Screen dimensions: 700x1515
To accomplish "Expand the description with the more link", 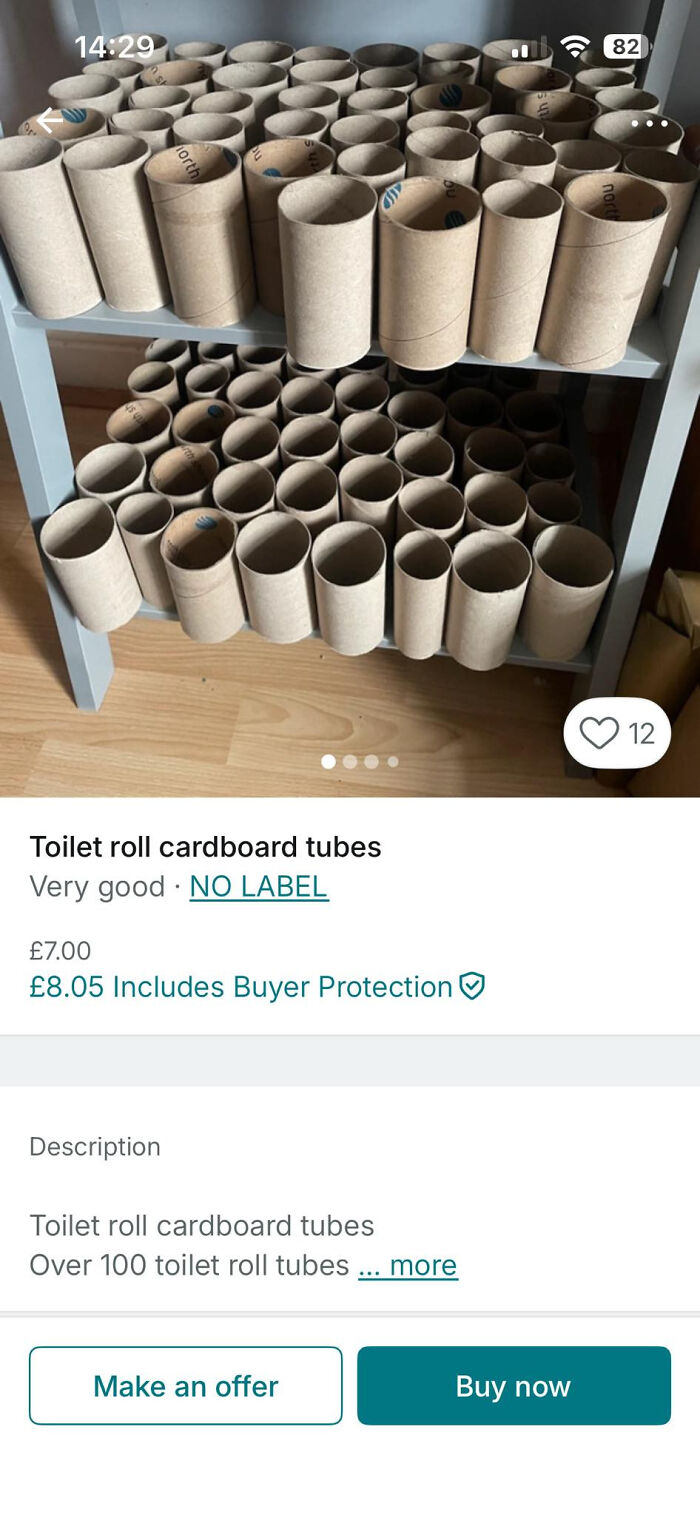I will [408, 1265].
